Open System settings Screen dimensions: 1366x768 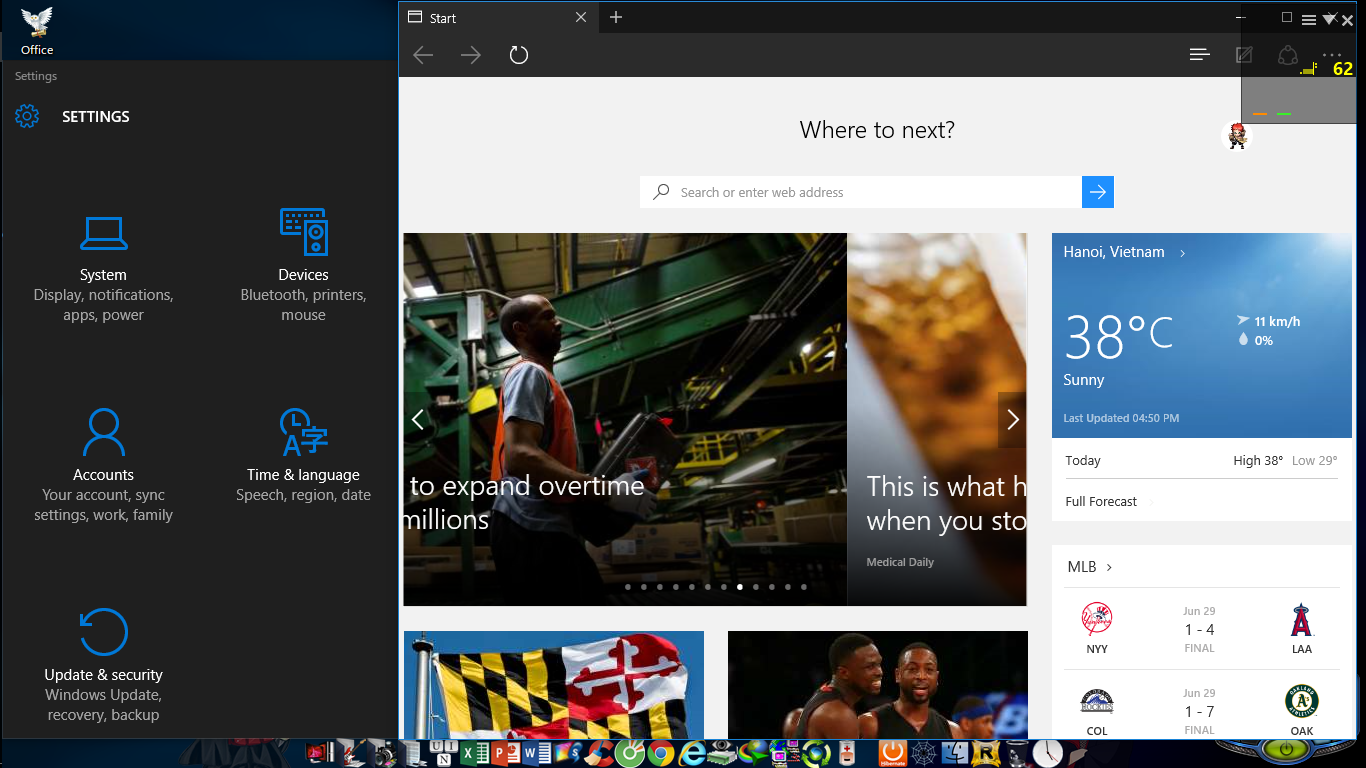[x=103, y=266]
